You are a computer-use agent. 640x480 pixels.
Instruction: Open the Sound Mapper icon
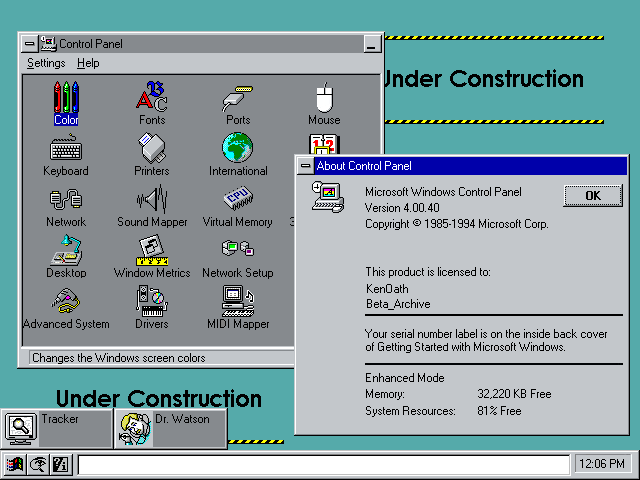(152, 201)
